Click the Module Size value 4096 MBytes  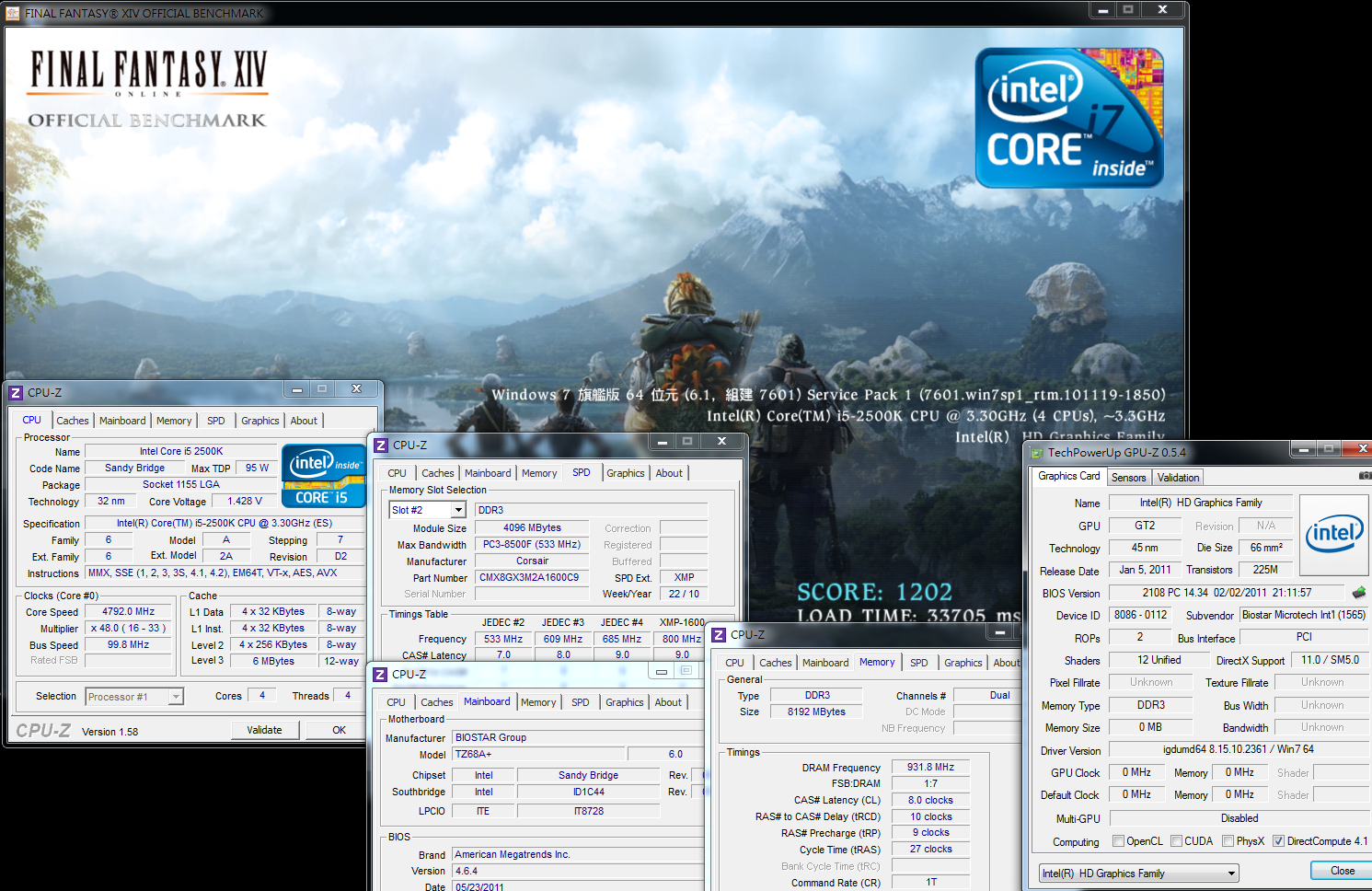[x=532, y=528]
